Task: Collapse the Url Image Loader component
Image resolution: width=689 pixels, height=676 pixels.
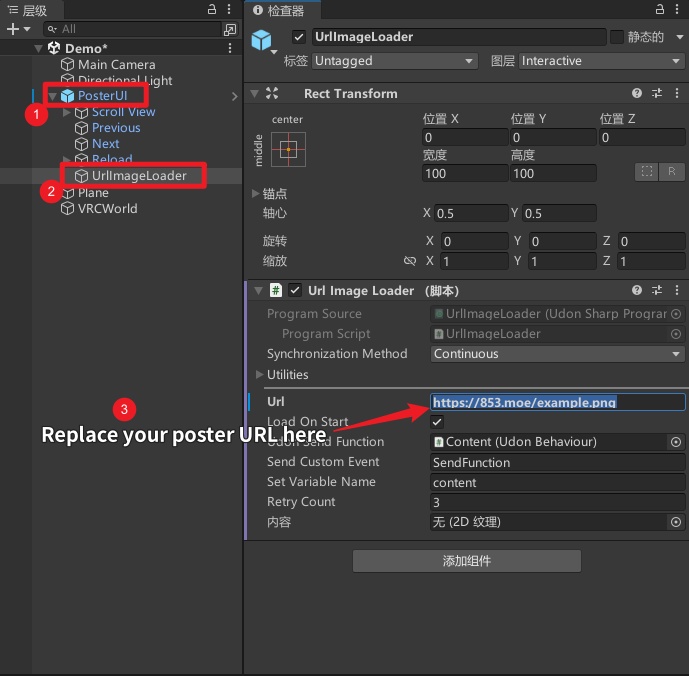Action: 258,291
